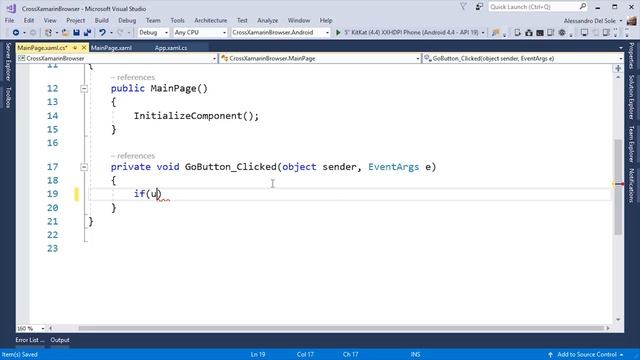Click the find-in-files icon after device selector

(x=496, y=32)
